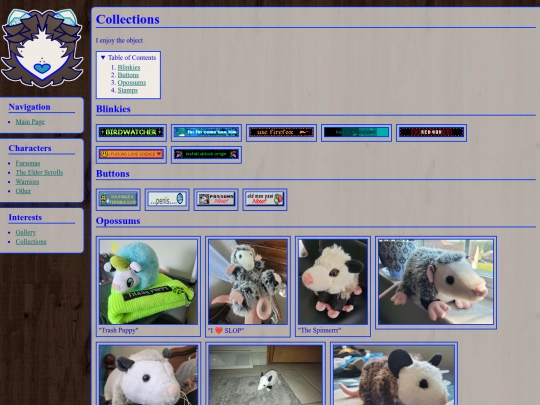Open the brown knitted opossum plush photo
This screenshot has width=540, height=405.
coord(394,375)
